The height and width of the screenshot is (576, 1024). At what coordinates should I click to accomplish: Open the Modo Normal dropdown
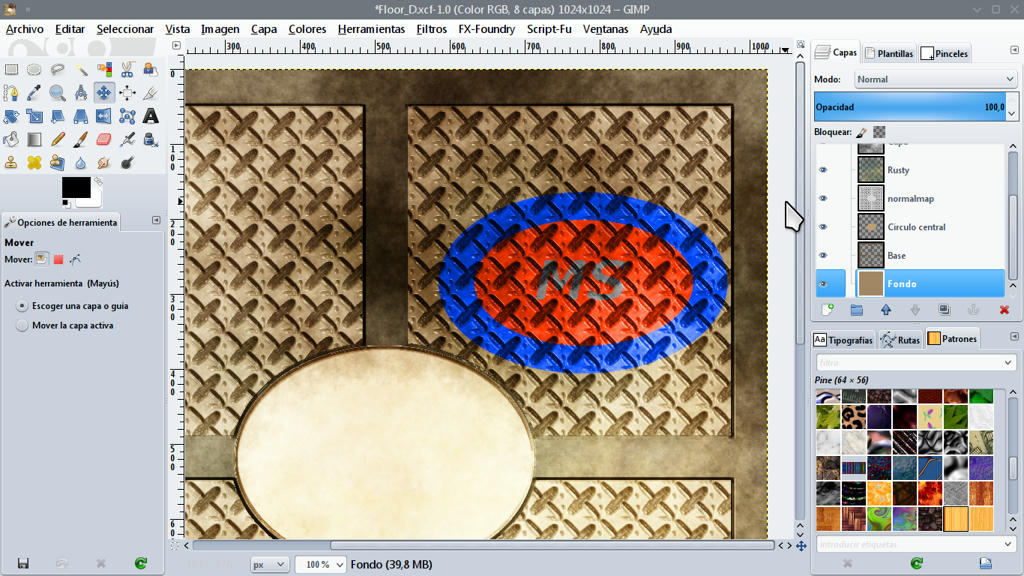click(x=935, y=79)
